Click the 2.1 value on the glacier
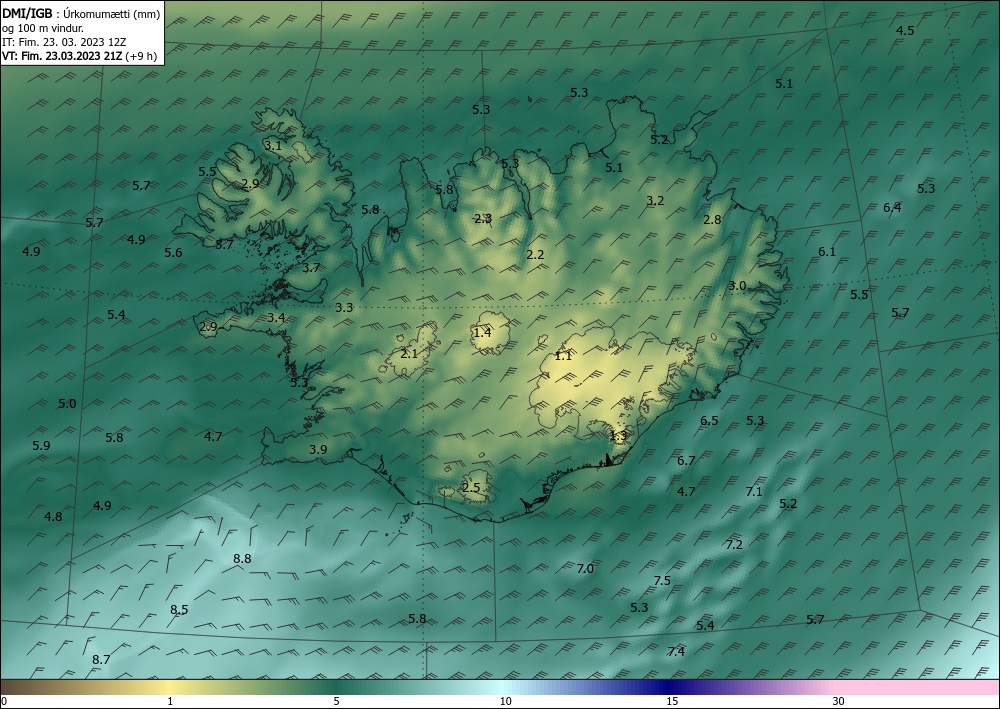 [x=409, y=353]
